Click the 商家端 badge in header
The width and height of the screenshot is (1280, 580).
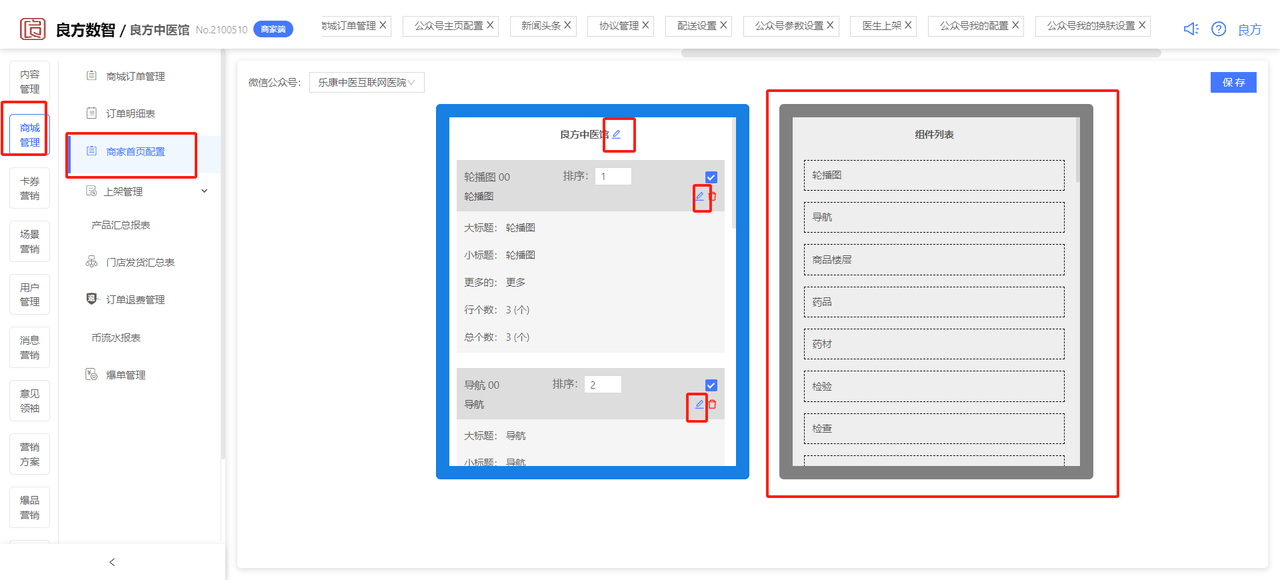tap(273, 30)
